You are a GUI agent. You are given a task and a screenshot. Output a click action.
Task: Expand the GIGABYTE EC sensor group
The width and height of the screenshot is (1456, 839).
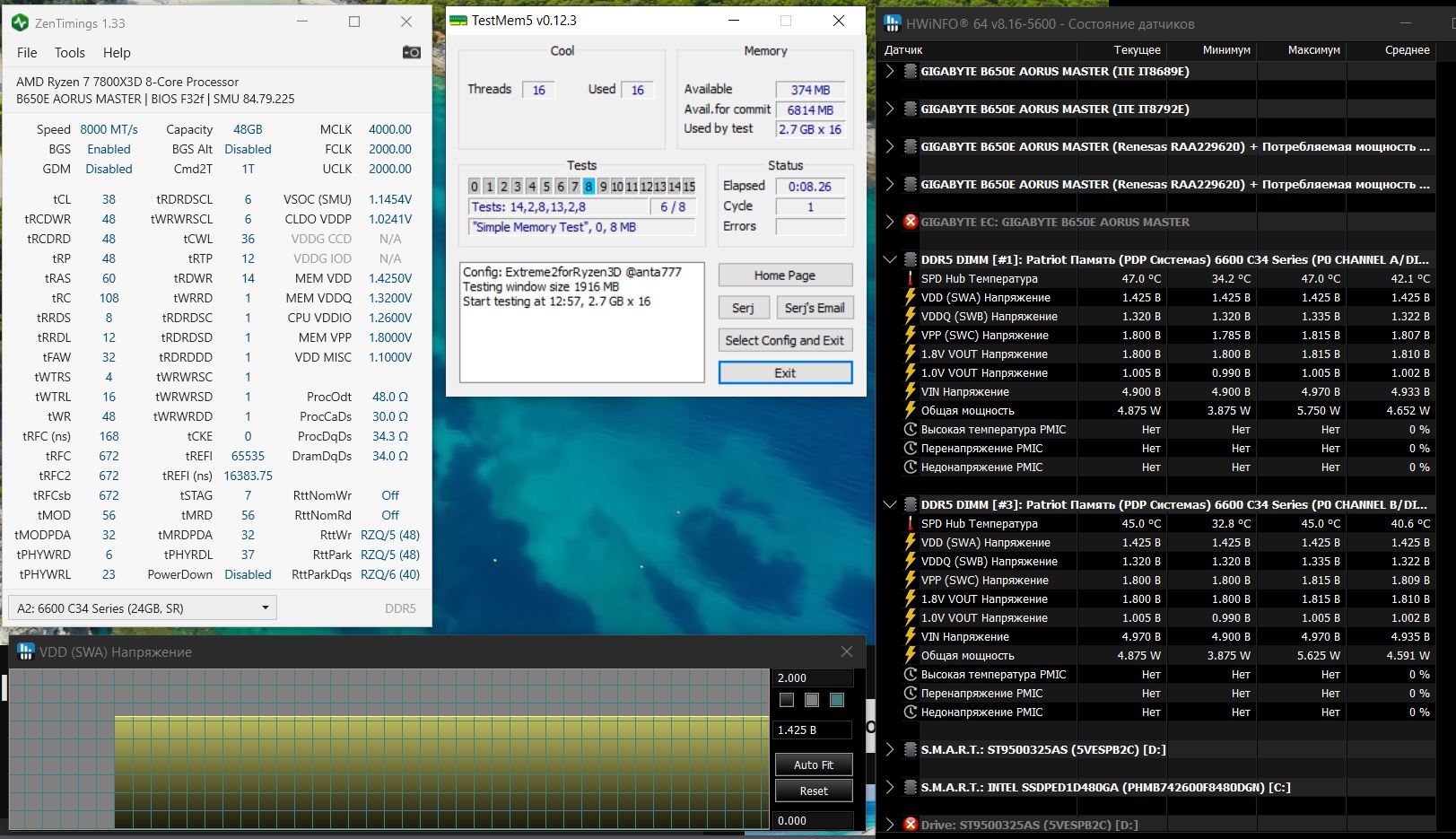[890, 222]
